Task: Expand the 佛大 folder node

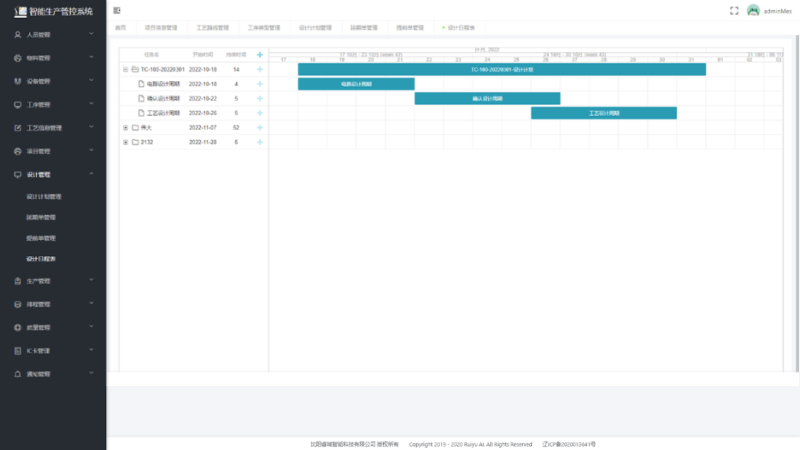Action: tap(125, 128)
